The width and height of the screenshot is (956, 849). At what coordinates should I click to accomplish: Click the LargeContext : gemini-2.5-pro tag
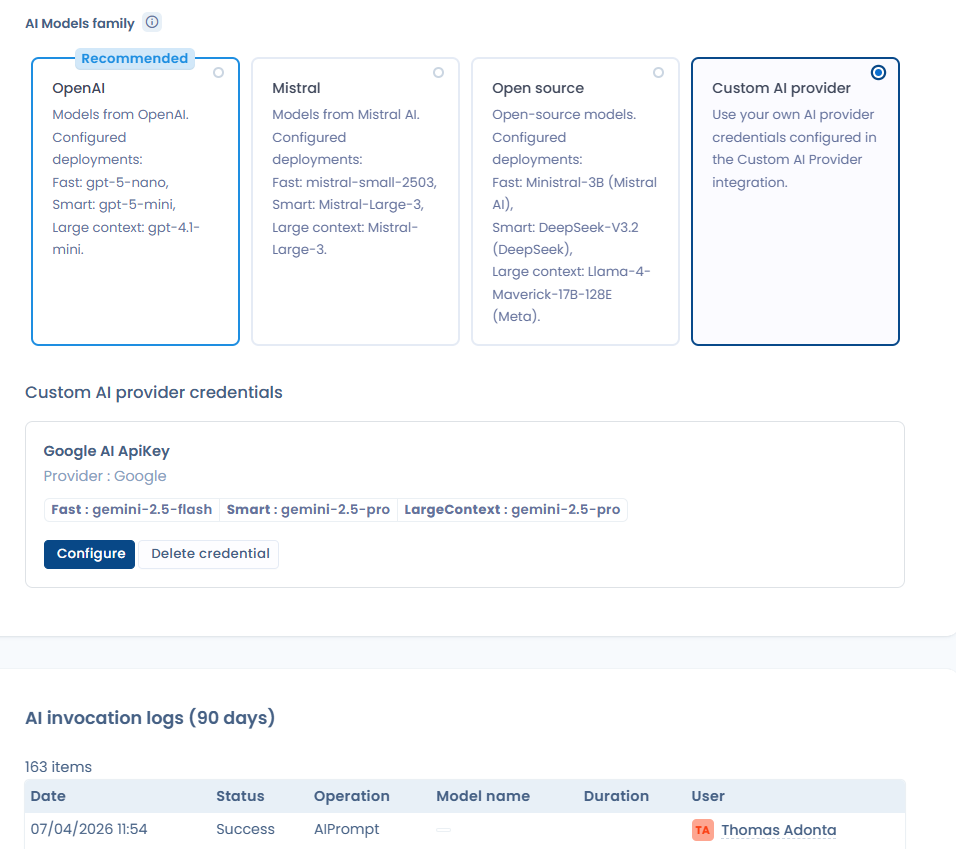coord(512,510)
